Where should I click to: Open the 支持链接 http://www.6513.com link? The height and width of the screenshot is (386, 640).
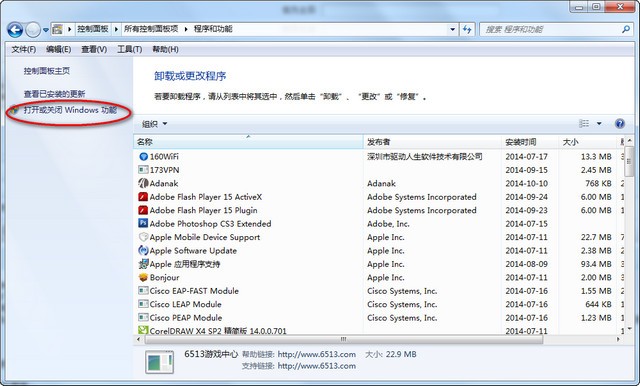pos(316,366)
